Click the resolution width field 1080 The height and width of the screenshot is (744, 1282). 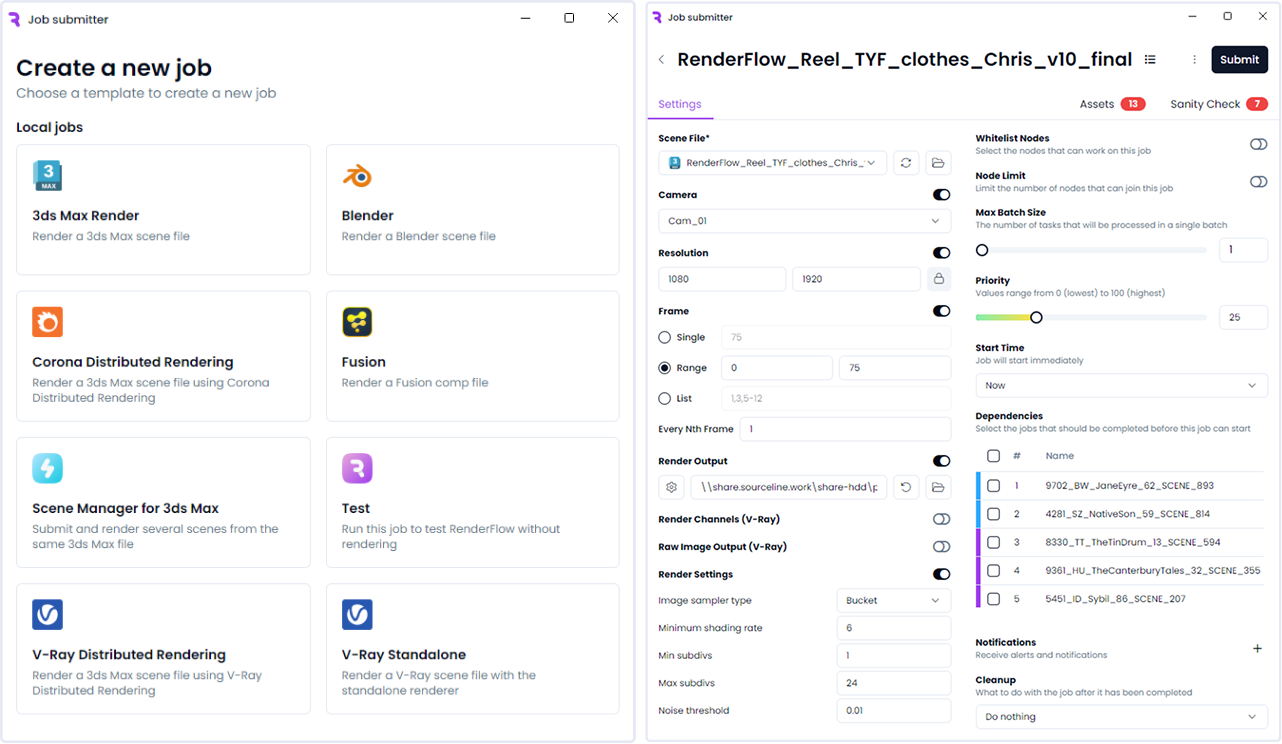tap(722, 279)
